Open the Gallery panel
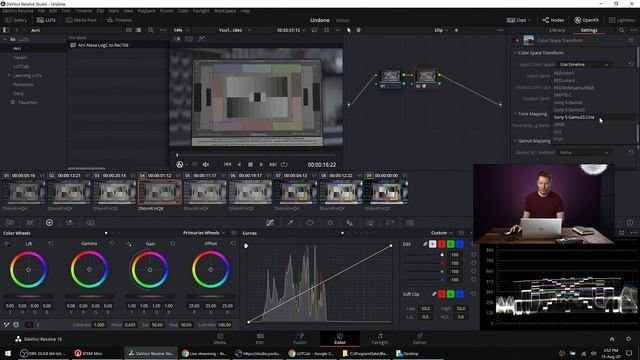 [16, 20]
